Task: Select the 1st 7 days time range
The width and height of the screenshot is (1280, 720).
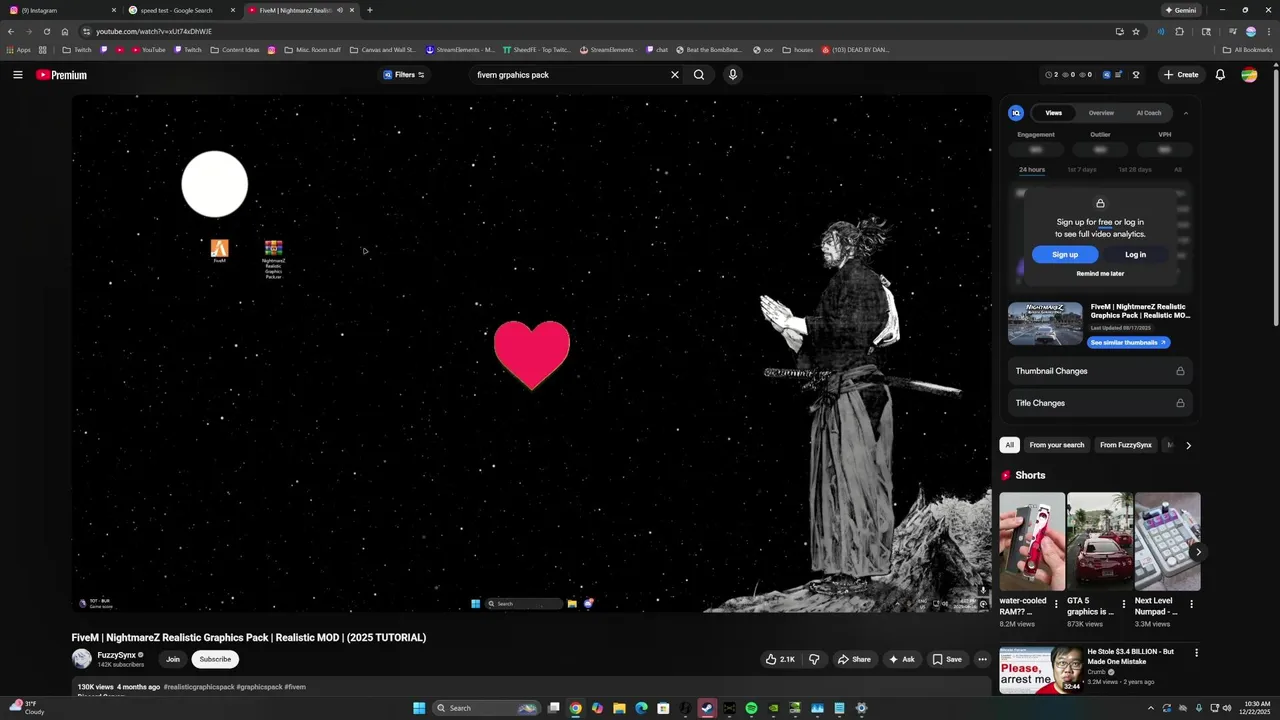Action: click(x=1082, y=170)
